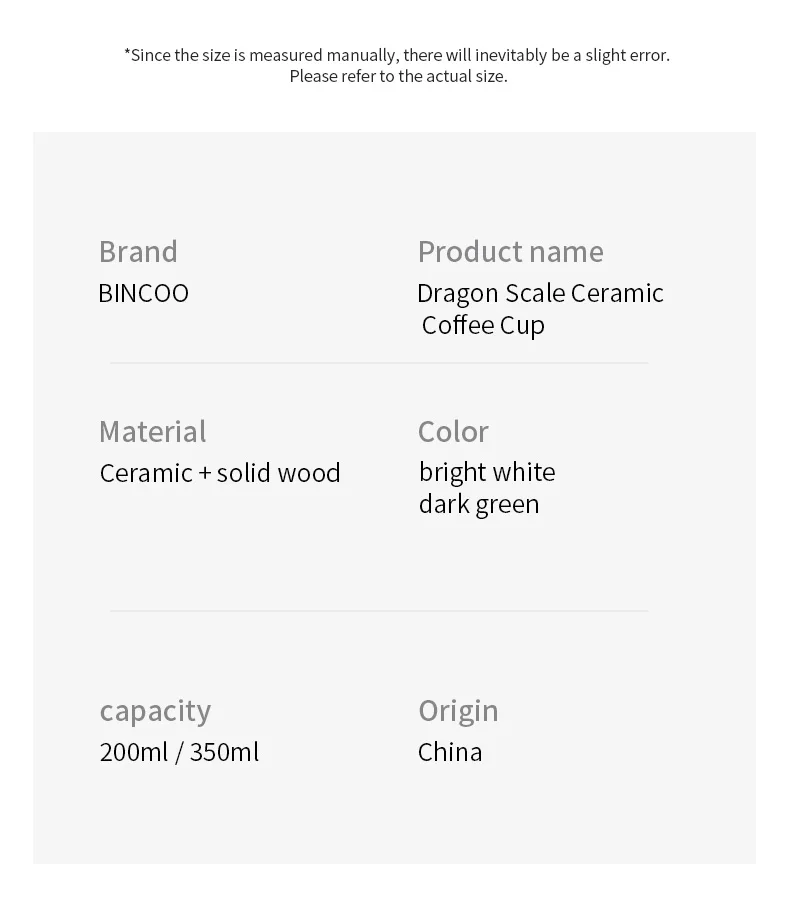Click the size measured manually disclaimer line

(397, 55)
